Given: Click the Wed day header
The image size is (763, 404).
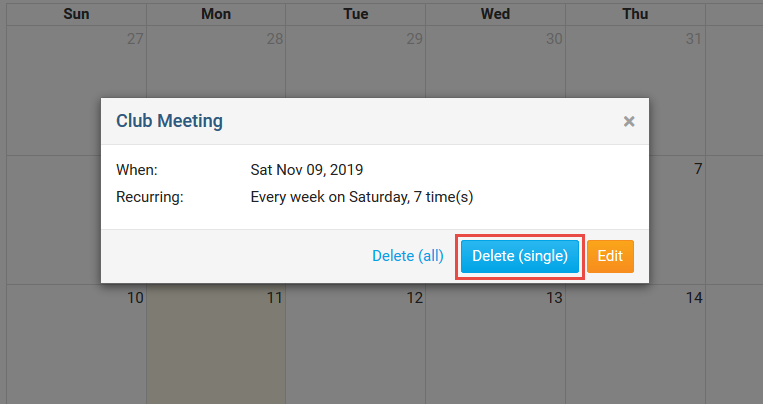Looking at the screenshot, I should pos(495,14).
